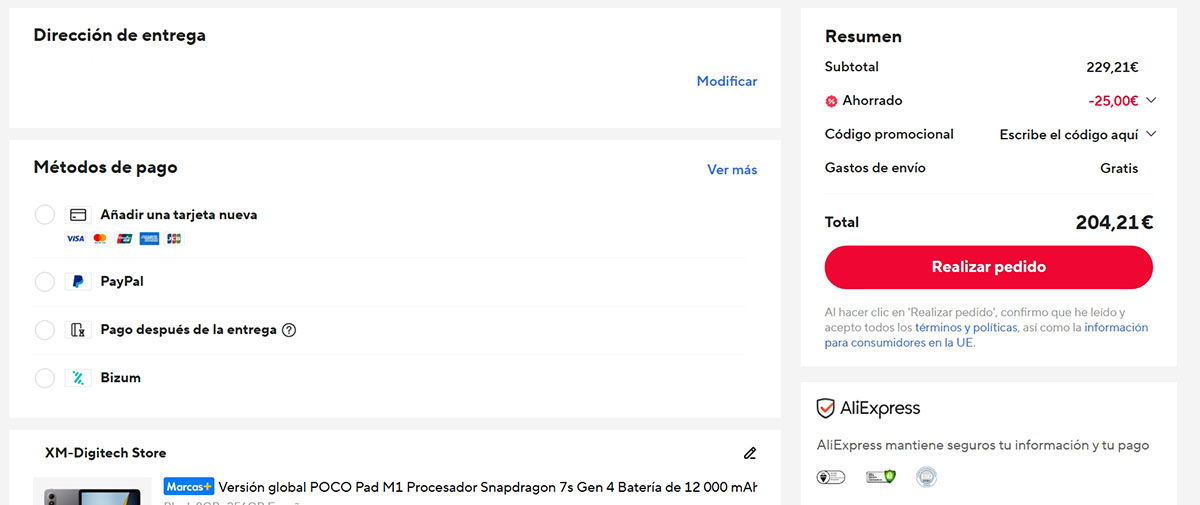Select the 'Añadir una tarjeta nueva' radio button
The height and width of the screenshot is (505, 1200).
click(x=44, y=215)
